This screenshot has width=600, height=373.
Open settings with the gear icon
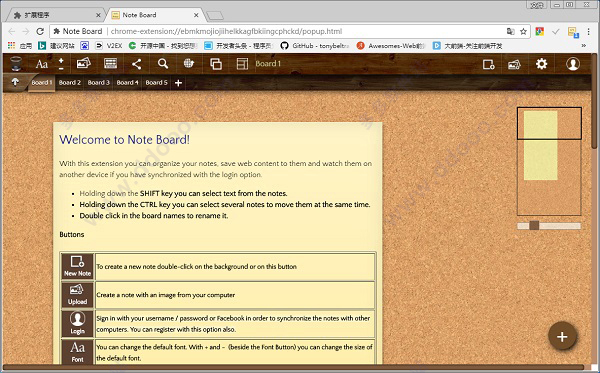click(x=541, y=64)
